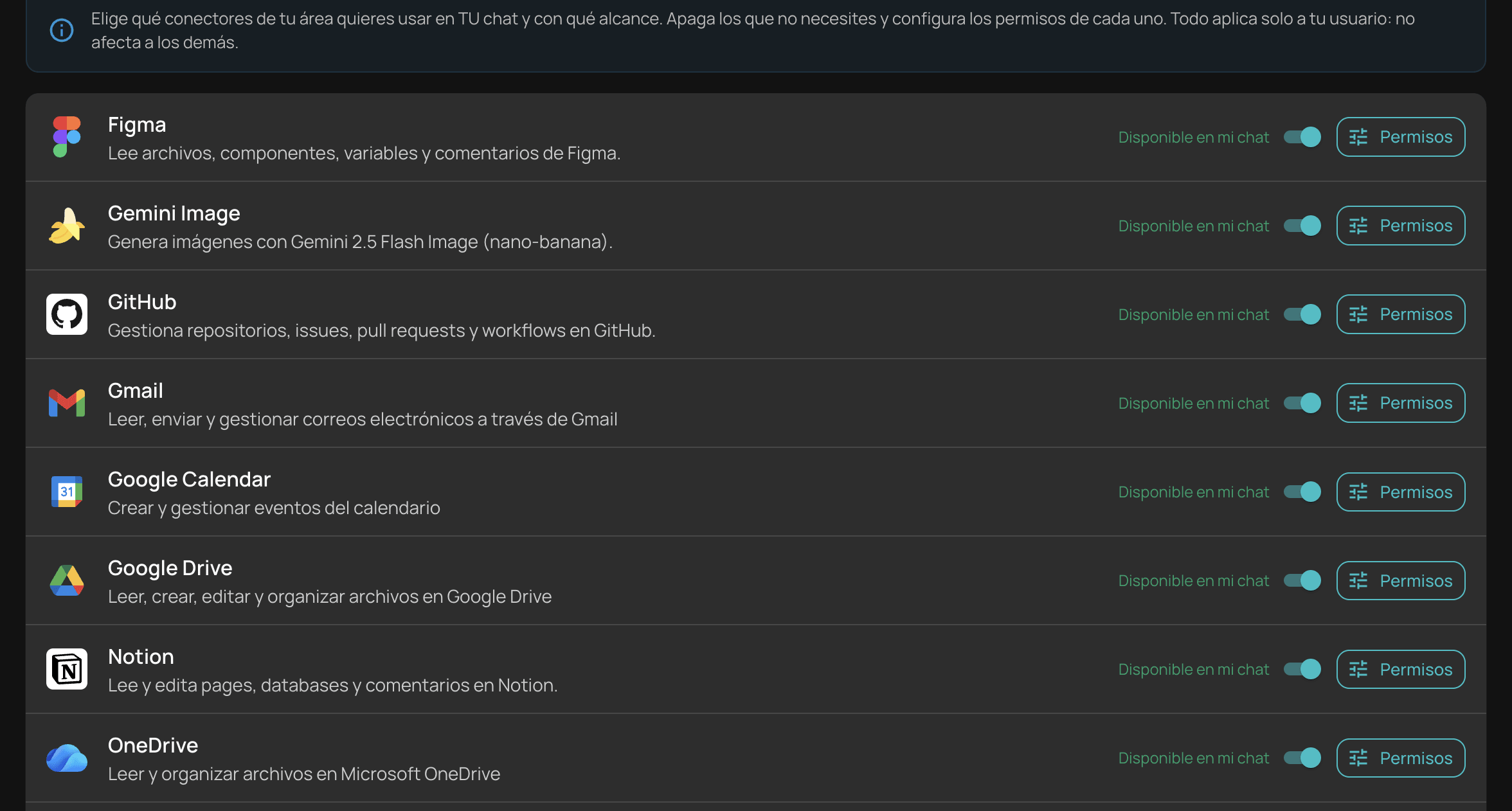Screen dimensions: 1512x811
Task: Click sliders icon in Google Drive's Permisos button
Action: 1358,580
